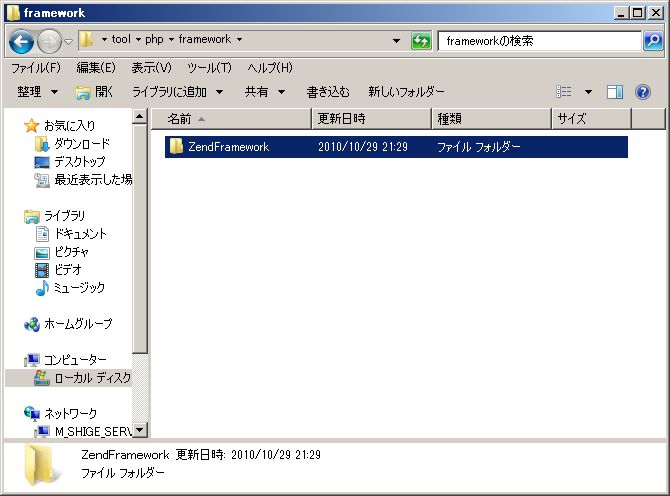Viewport: 670px width, 496px height.
Task: Open the address bar history dropdown
Action: point(397,41)
